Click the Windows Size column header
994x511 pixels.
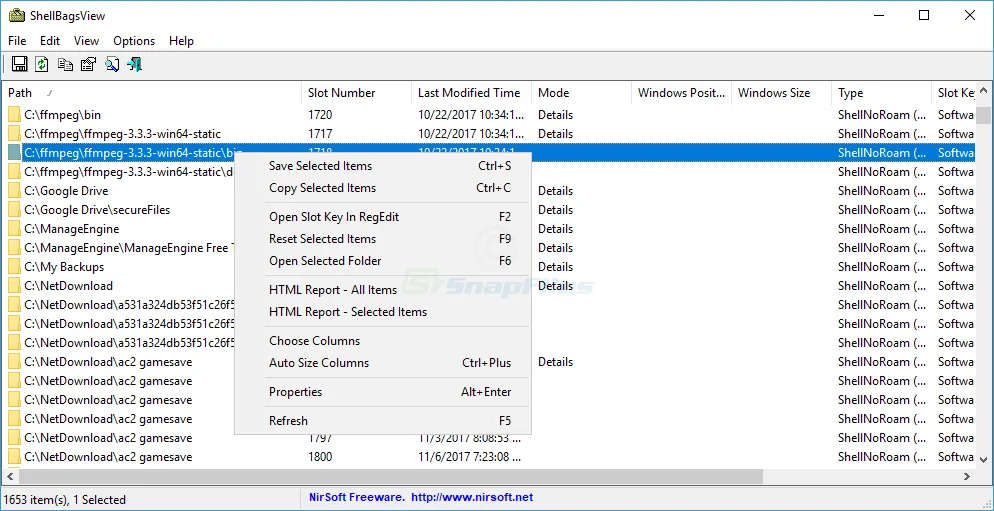(x=781, y=93)
